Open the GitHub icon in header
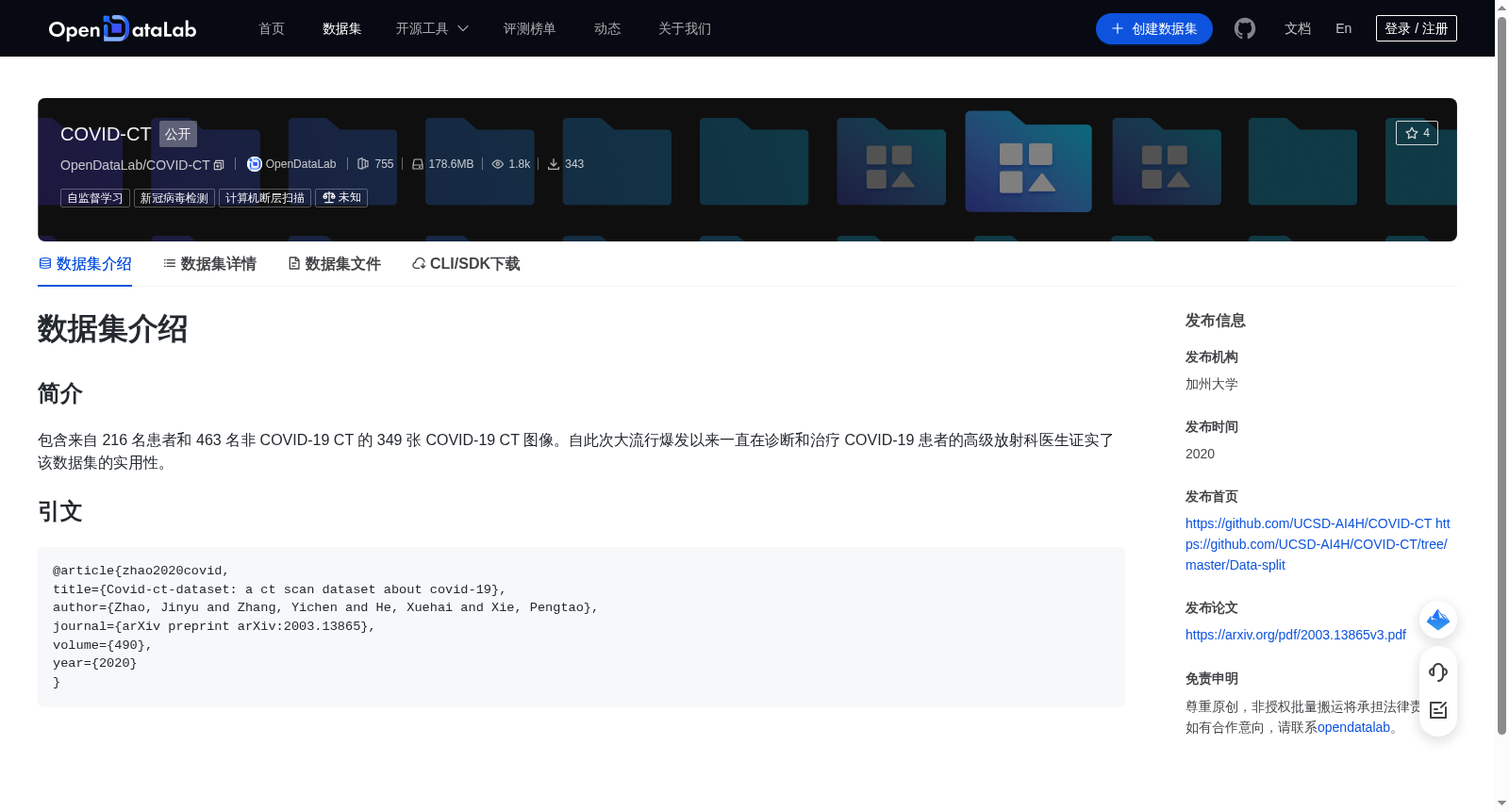The height and width of the screenshot is (812, 1509). (1245, 28)
